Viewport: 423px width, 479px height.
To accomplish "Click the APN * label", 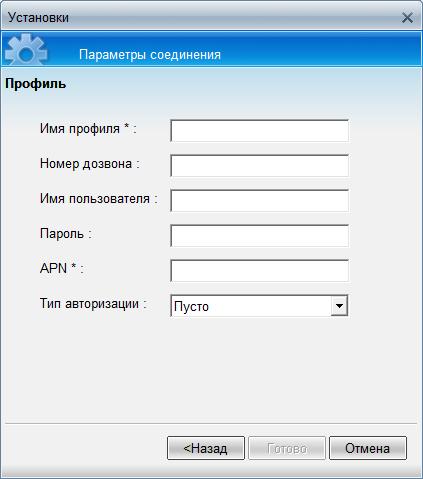I will coord(62,268).
